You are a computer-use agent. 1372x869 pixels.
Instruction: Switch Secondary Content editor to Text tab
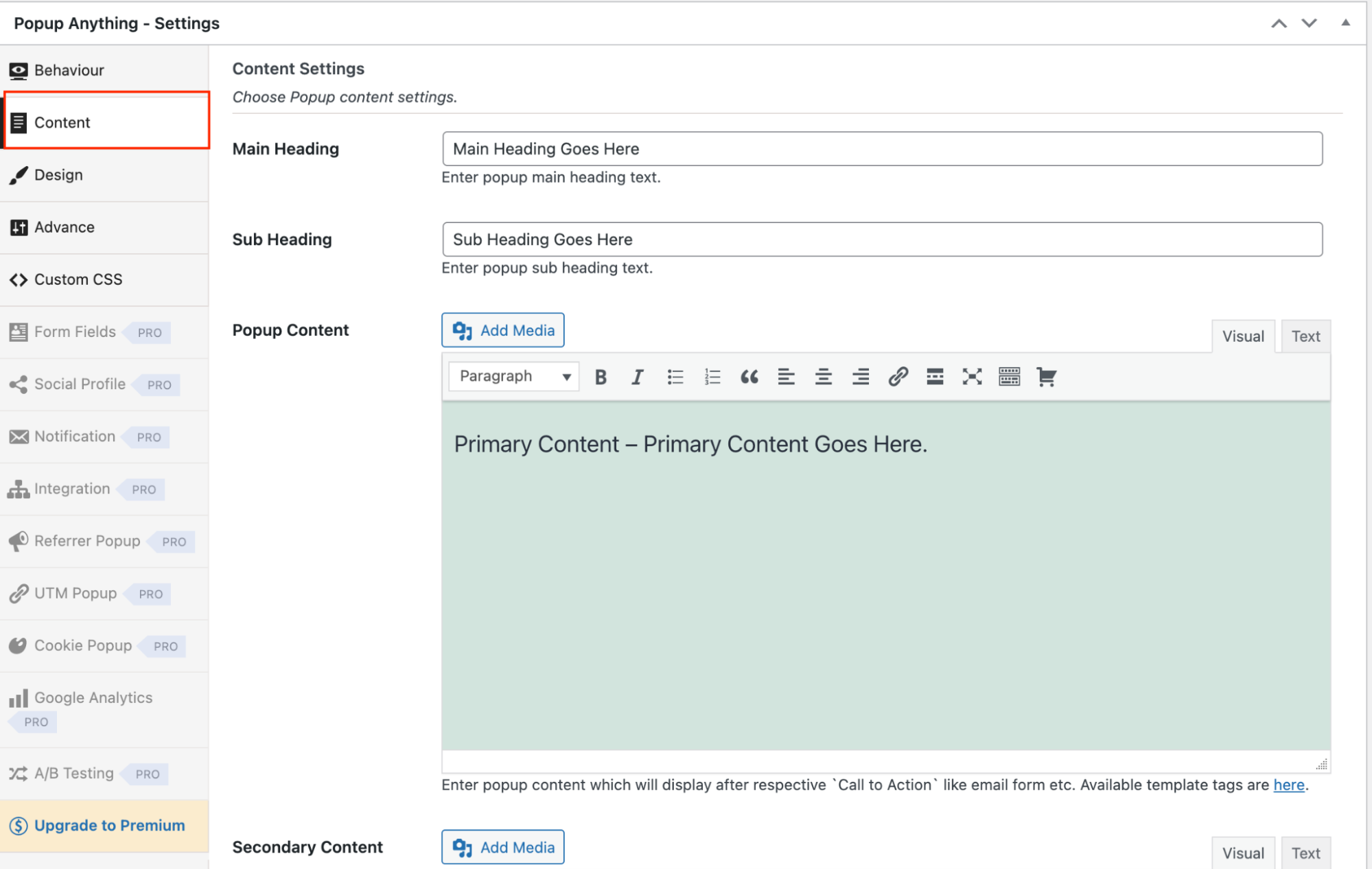(1305, 853)
